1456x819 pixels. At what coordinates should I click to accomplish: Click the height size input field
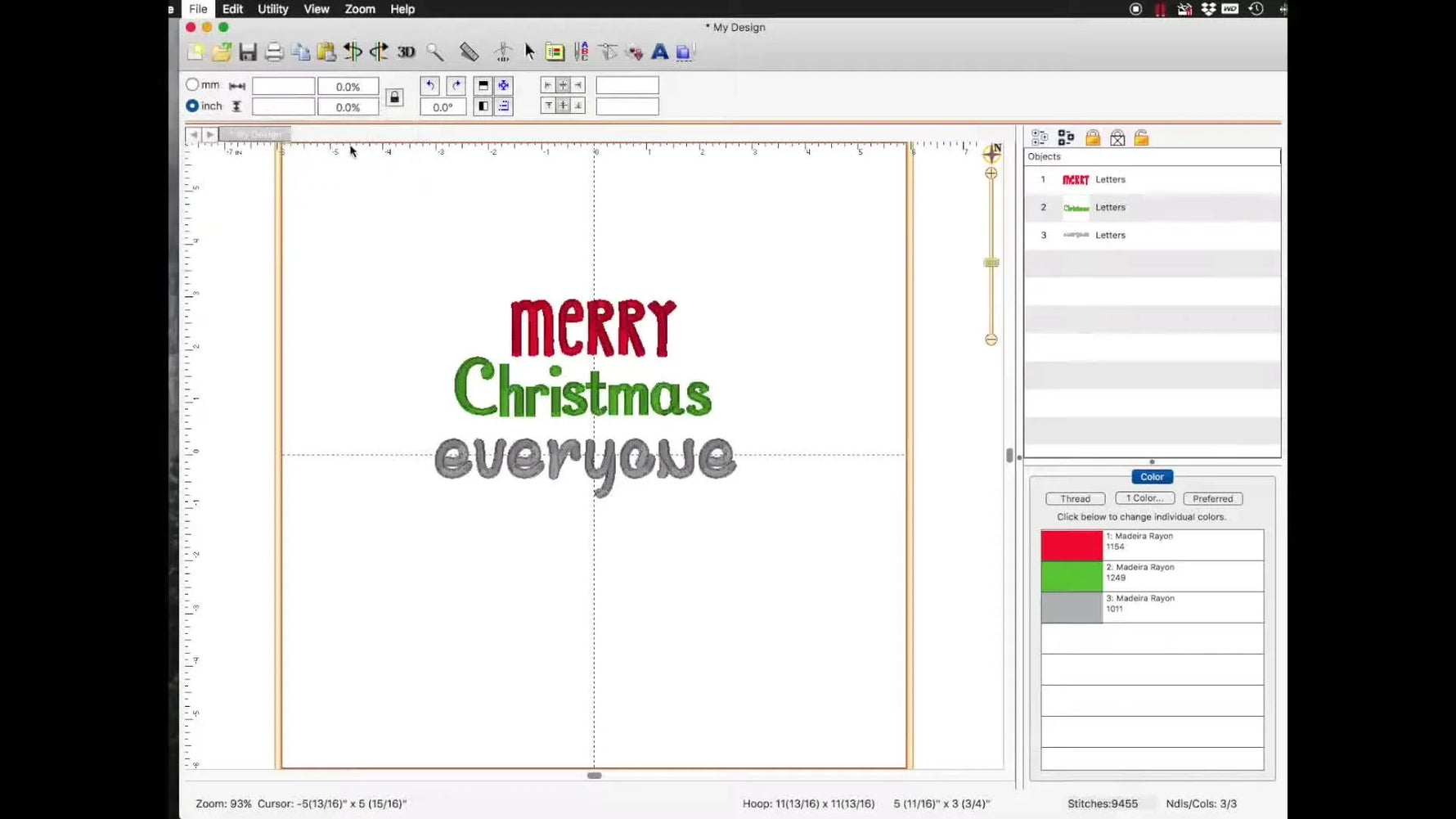click(283, 106)
